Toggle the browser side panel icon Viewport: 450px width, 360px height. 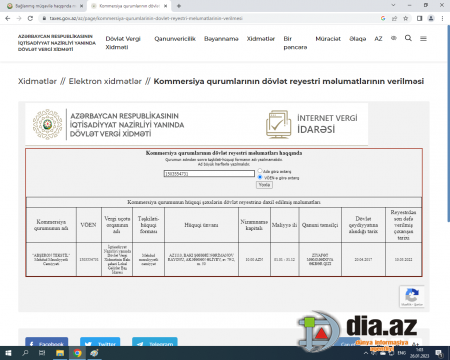tap(420, 18)
